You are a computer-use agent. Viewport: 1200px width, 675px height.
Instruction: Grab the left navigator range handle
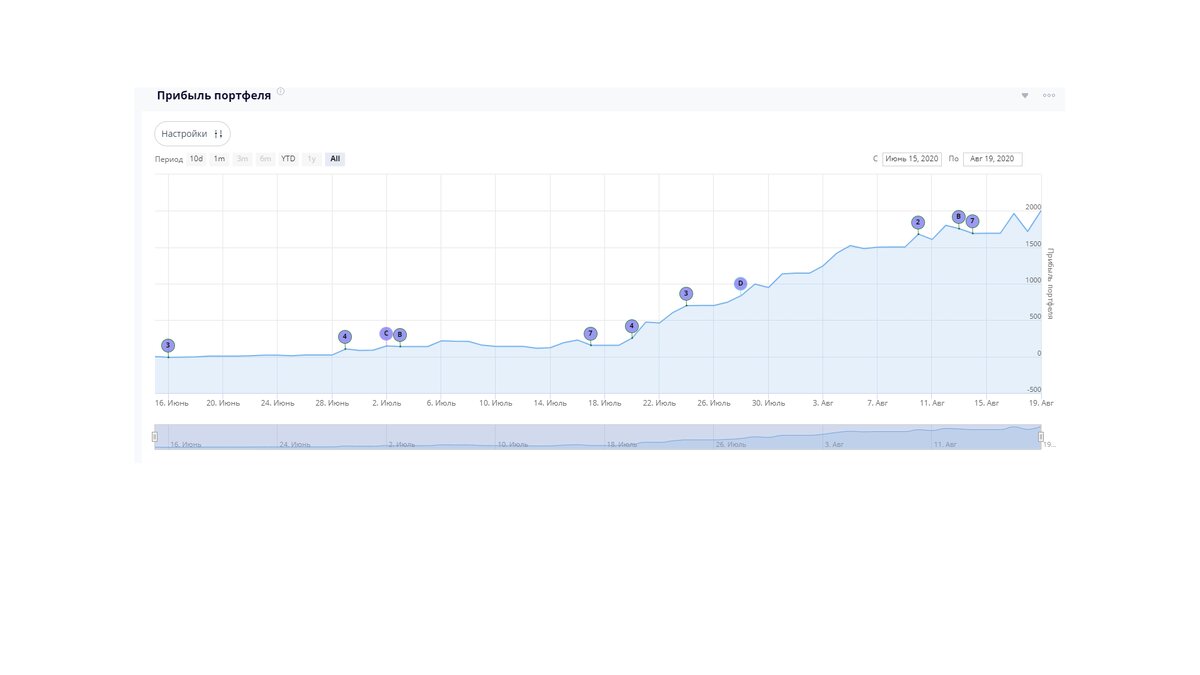pyautogui.click(x=154, y=437)
